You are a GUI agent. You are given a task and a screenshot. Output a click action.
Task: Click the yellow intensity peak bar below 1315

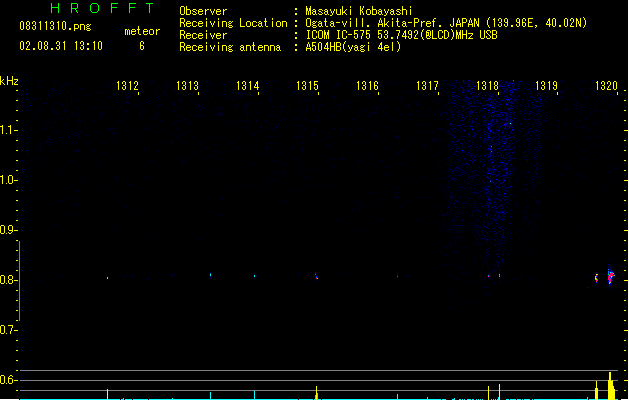coord(317,393)
